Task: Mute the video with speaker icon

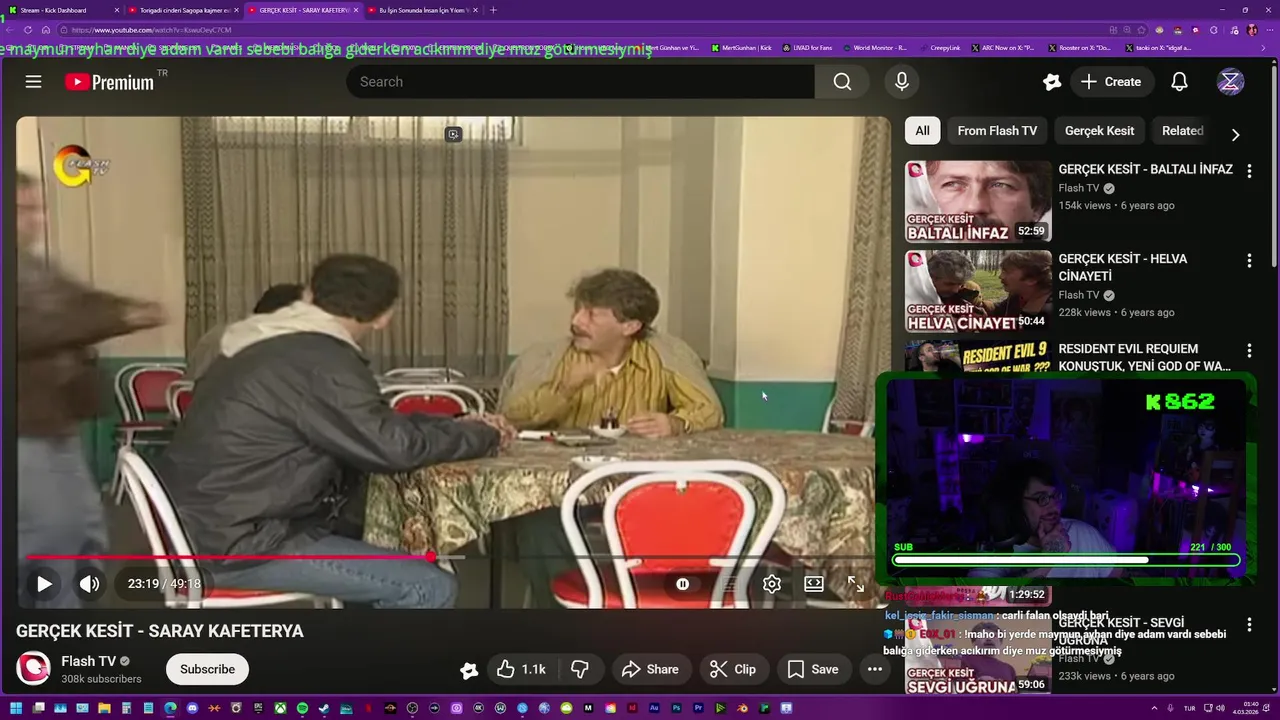Action: tap(89, 584)
